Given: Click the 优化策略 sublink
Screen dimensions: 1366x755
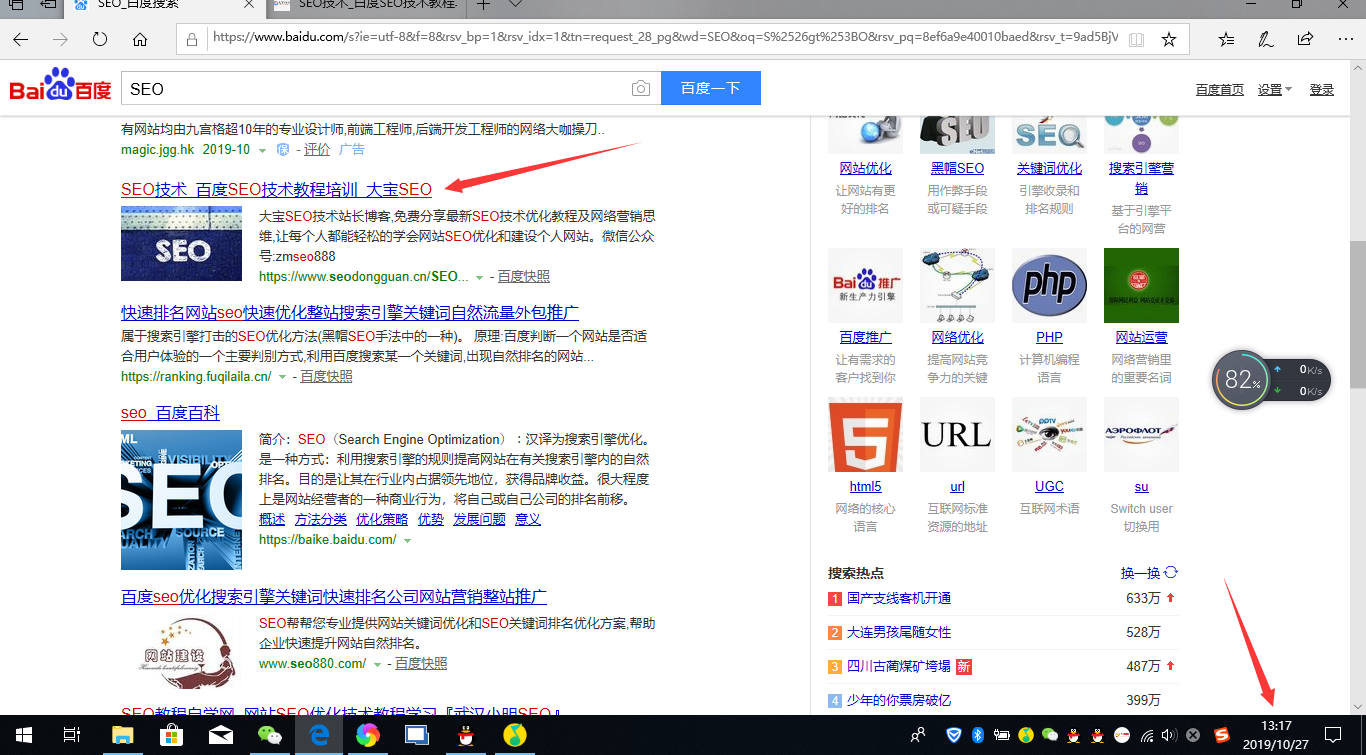Looking at the screenshot, I should (382, 520).
